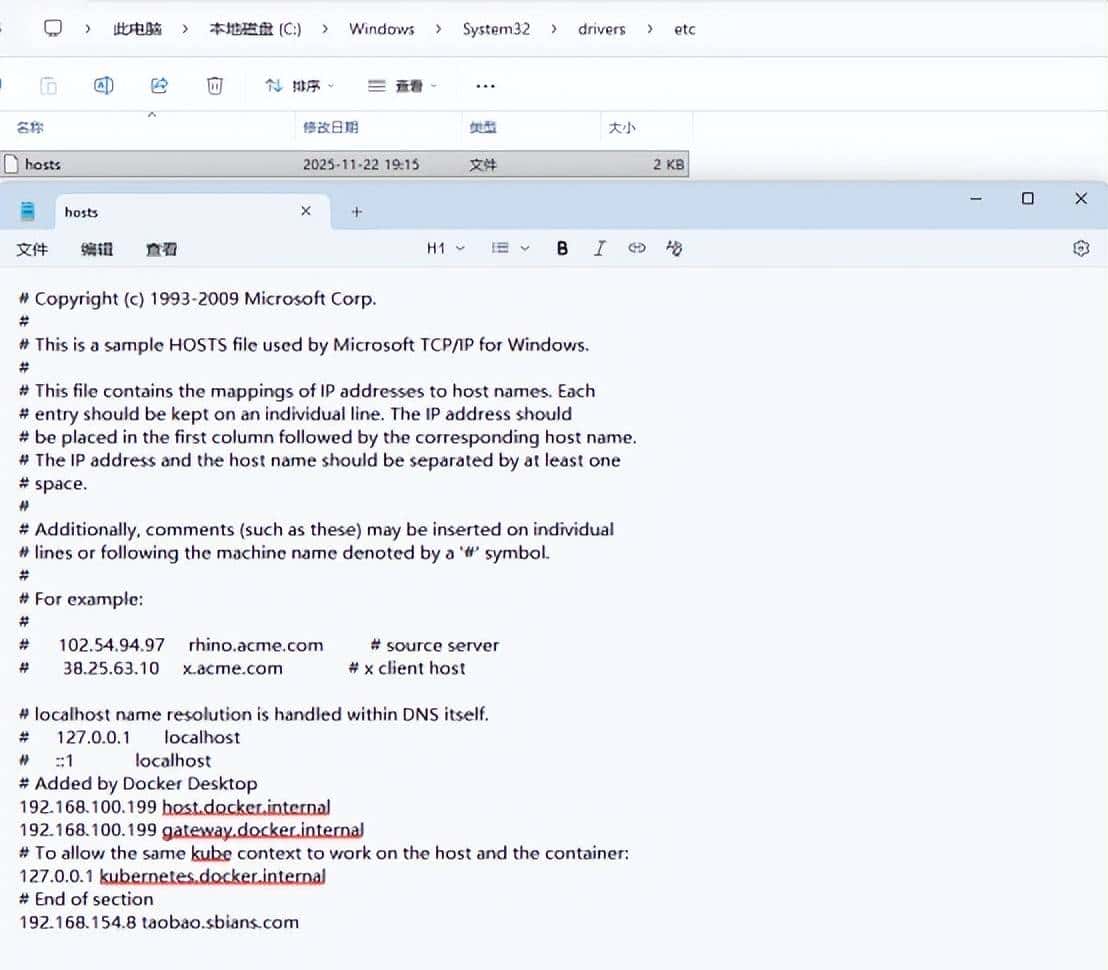Click the '# For example:' line
This screenshot has height=970, width=1108.
pyautogui.click(x=81, y=599)
